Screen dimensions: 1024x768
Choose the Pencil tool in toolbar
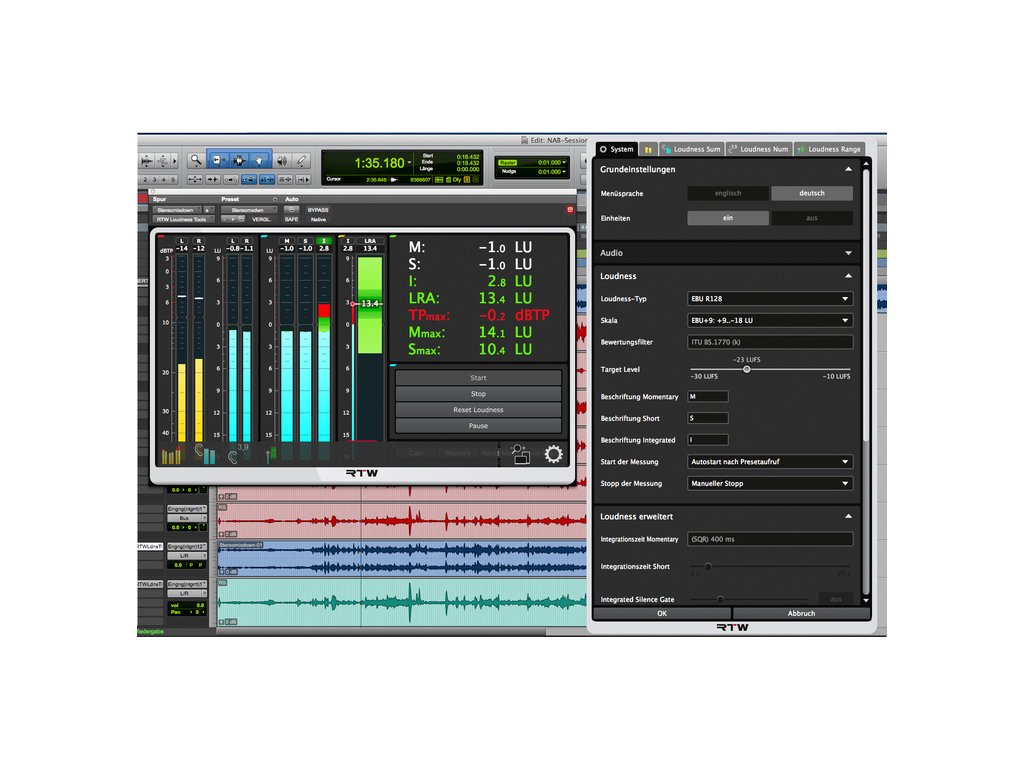[x=302, y=160]
